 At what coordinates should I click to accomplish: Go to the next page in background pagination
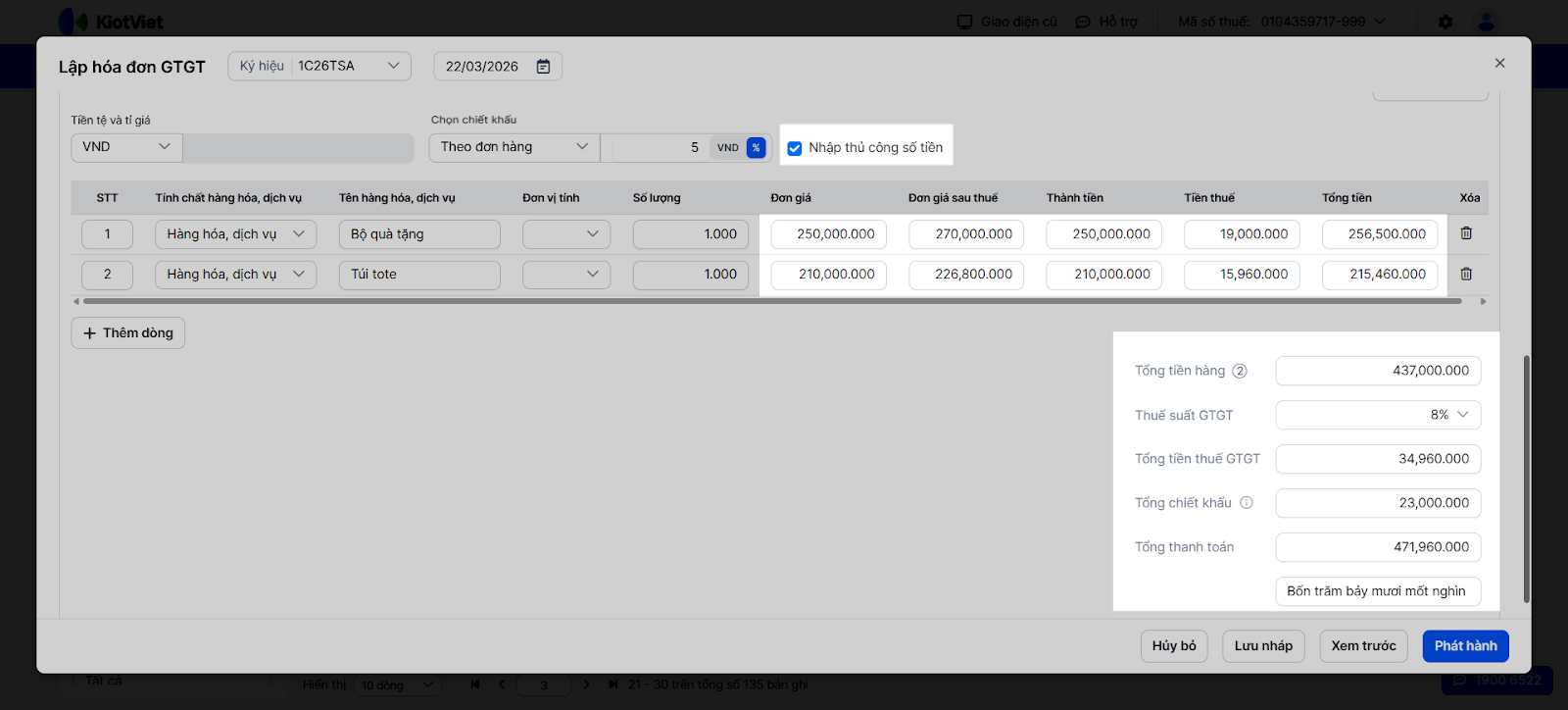[586, 685]
